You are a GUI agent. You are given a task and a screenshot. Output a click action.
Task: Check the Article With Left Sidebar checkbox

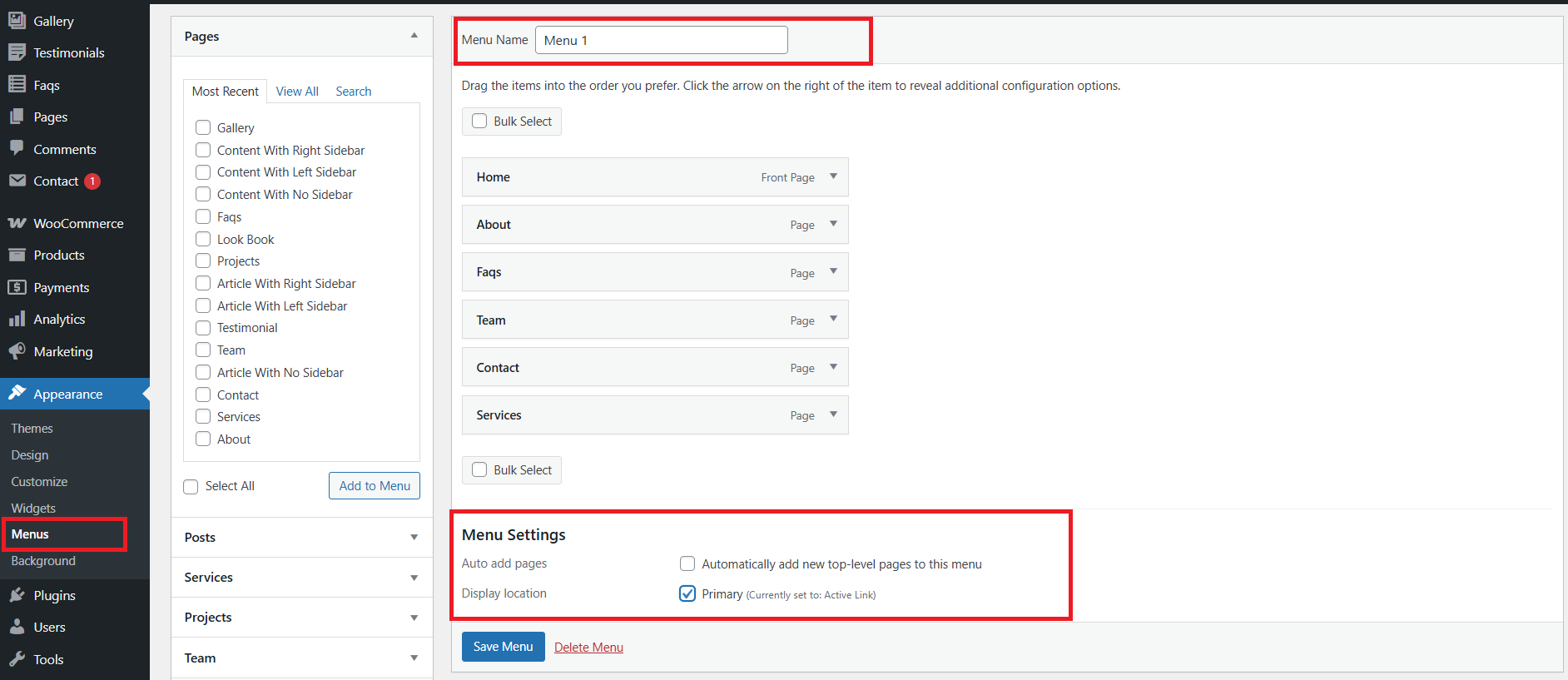coord(203,305)
